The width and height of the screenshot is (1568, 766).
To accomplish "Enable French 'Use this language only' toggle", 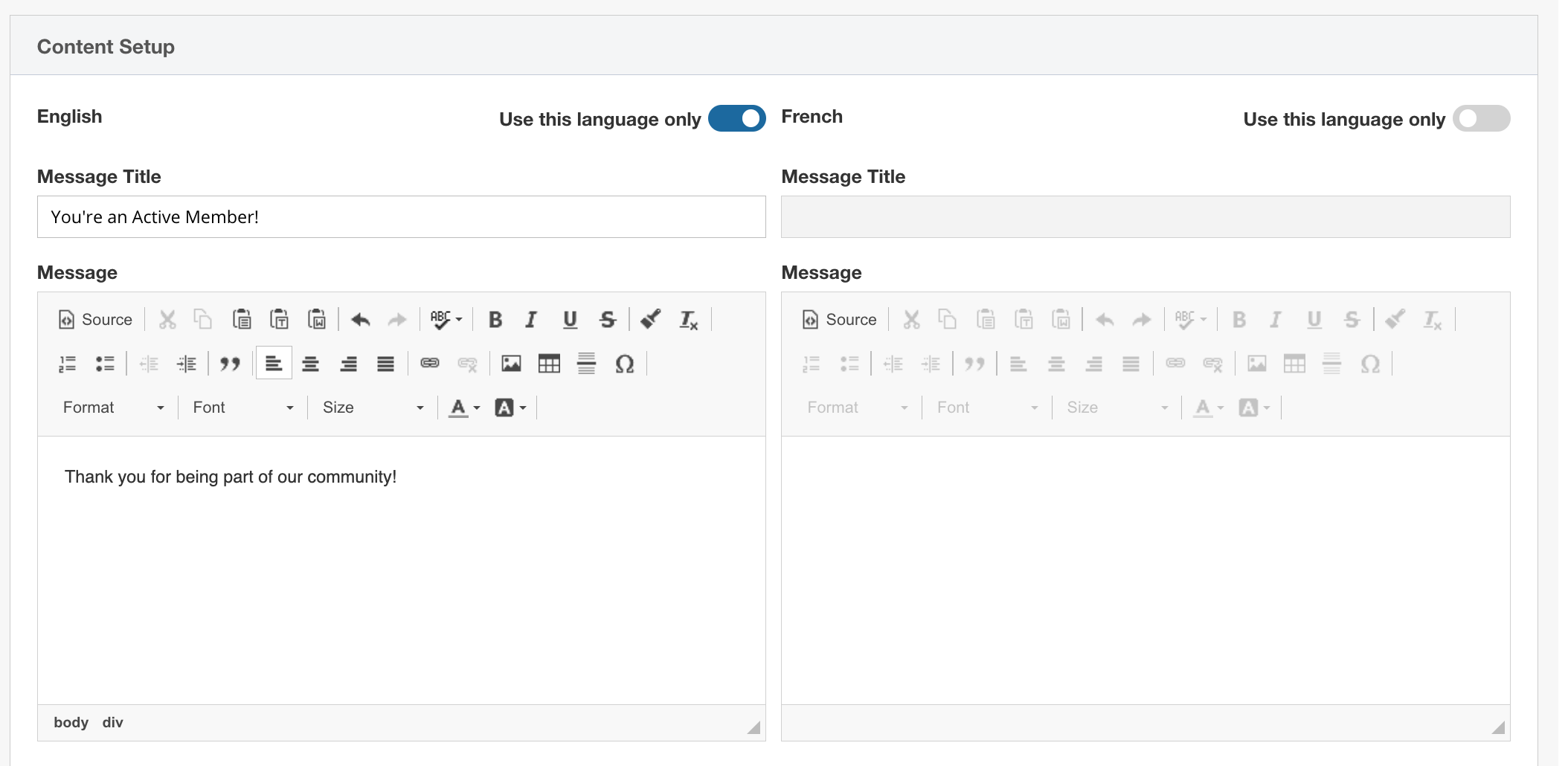I will pos(1480,119).
